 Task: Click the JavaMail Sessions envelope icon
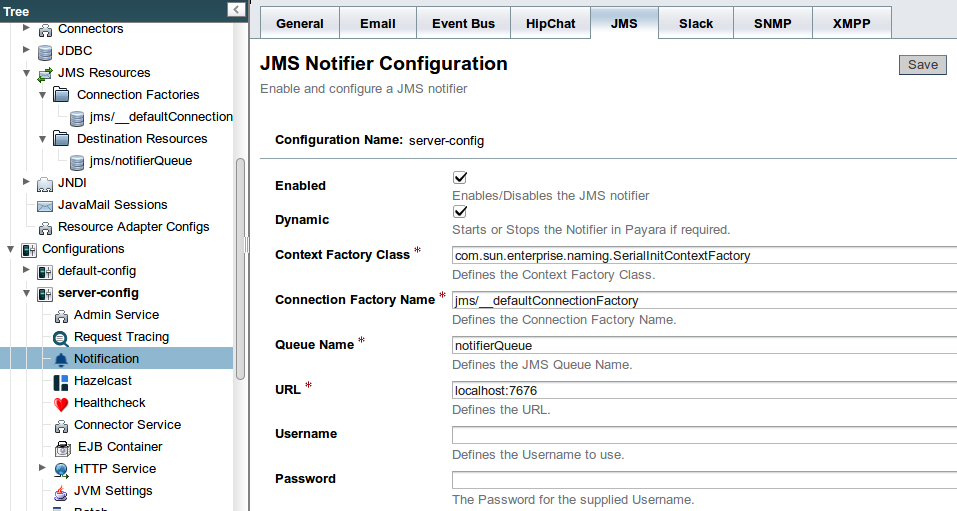click(45, 206)
